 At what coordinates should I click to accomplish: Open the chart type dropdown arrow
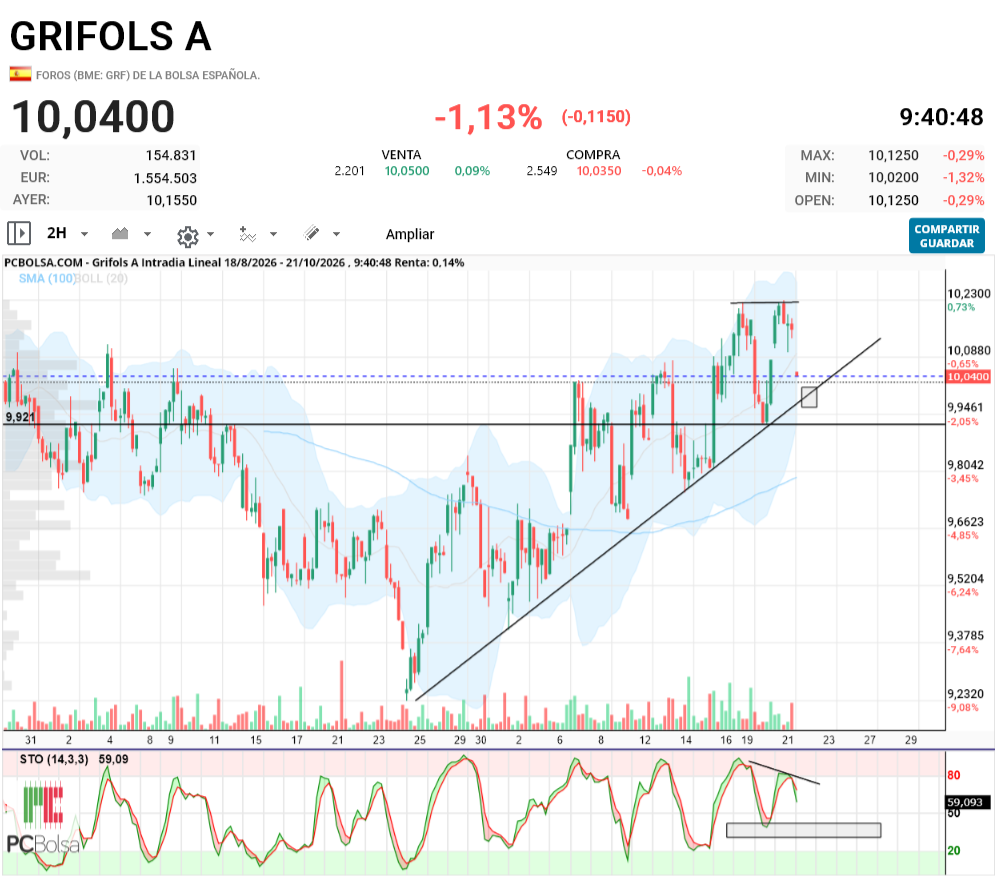(x=147, y=234)
